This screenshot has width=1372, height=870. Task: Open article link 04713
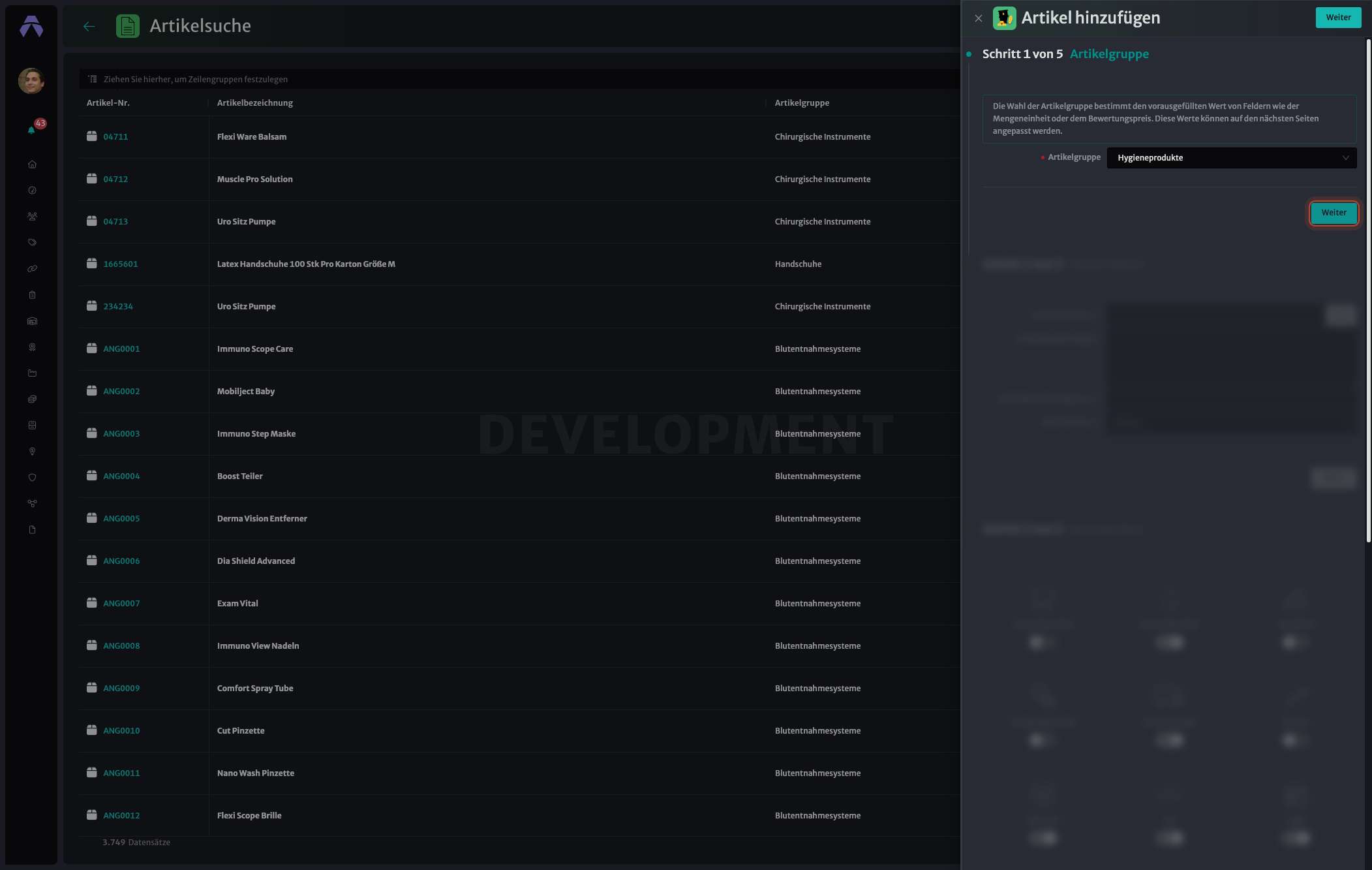pyautogui.click(x=115, y=221)
